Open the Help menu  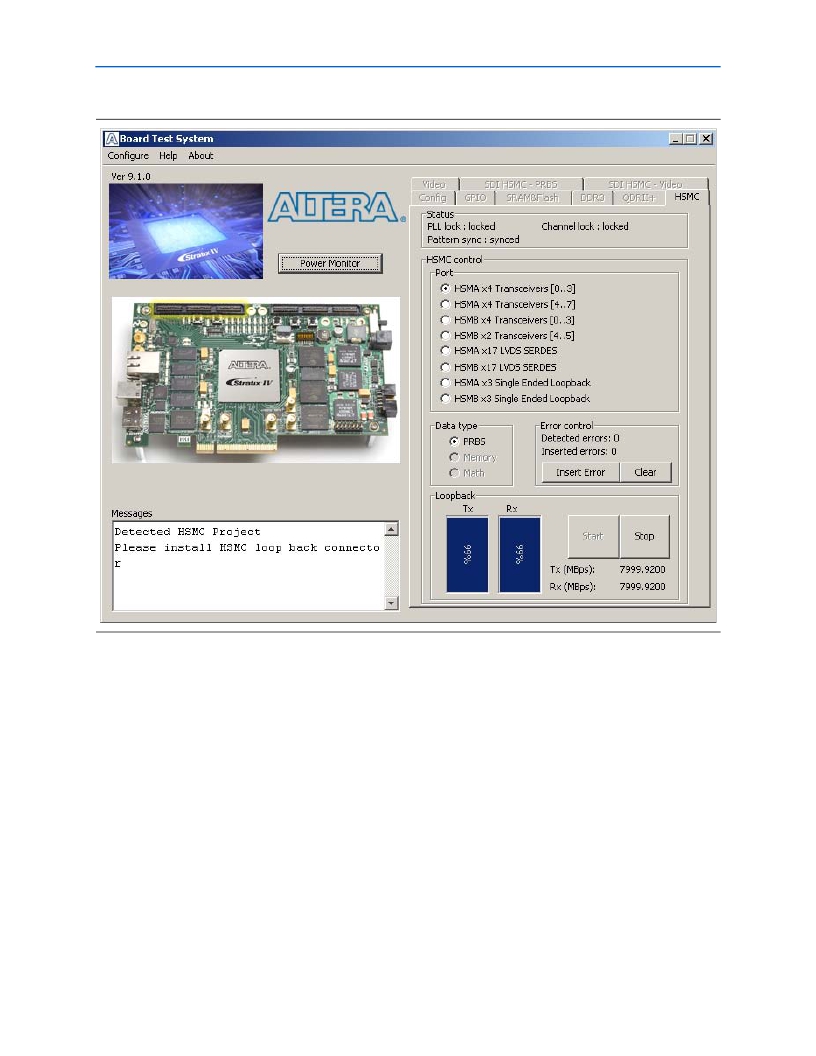168,156
